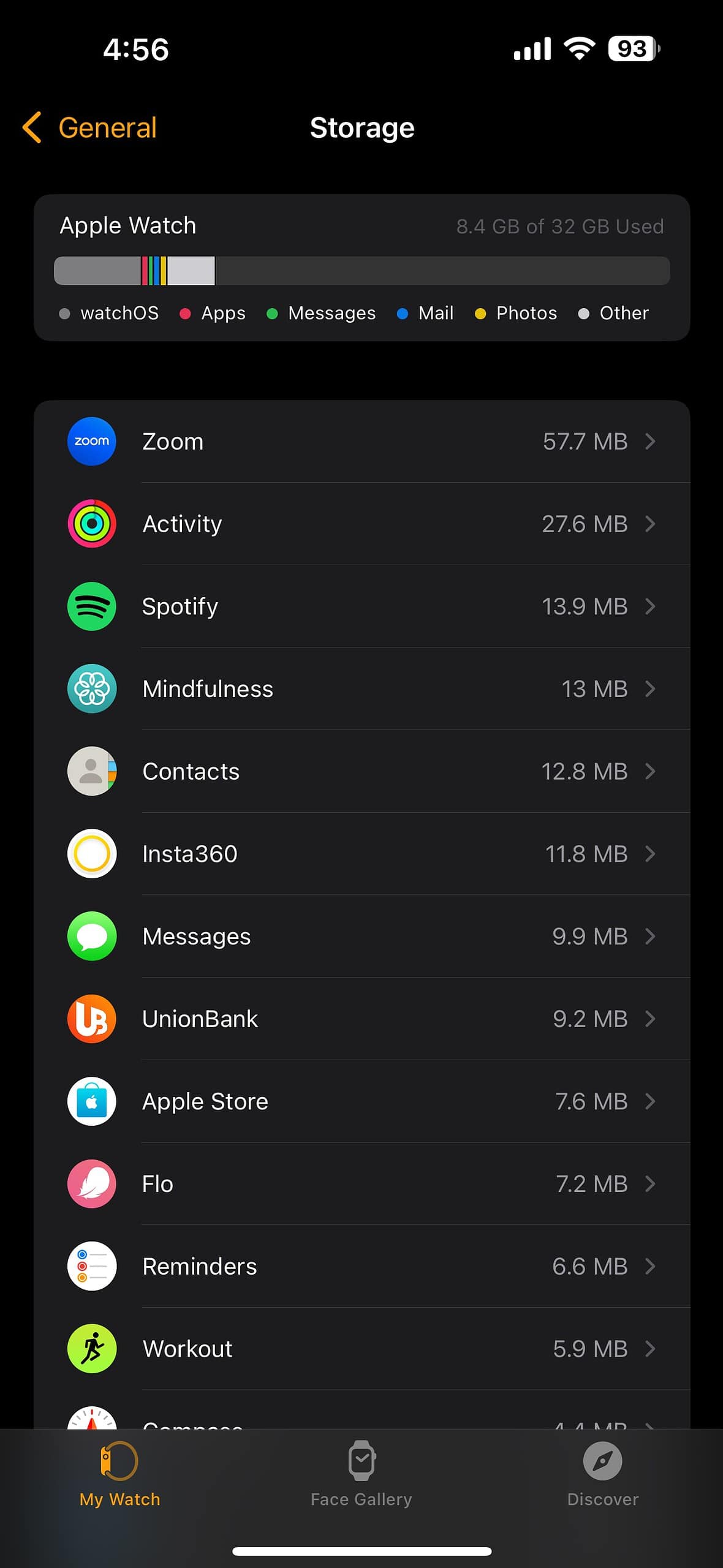Tap the Flo feather icon
Image resolution: width=723 pixels, height=1568 pixels.
click(x=92, y=1183)
